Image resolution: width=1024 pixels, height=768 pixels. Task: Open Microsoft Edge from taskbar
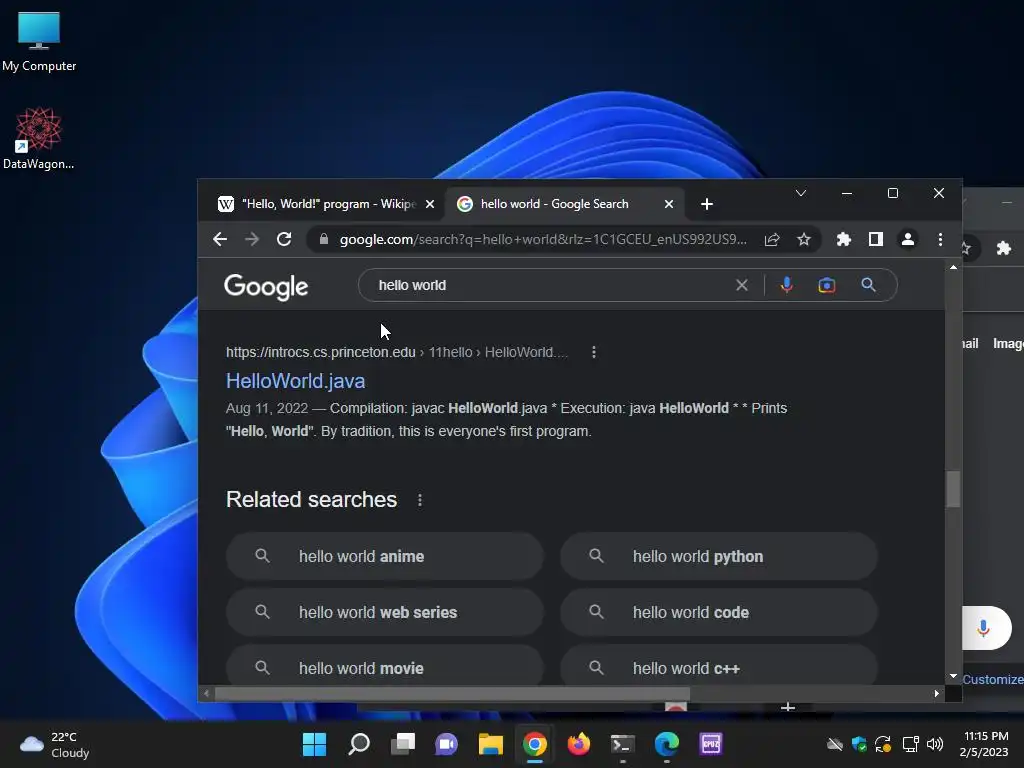click(667, 744)
